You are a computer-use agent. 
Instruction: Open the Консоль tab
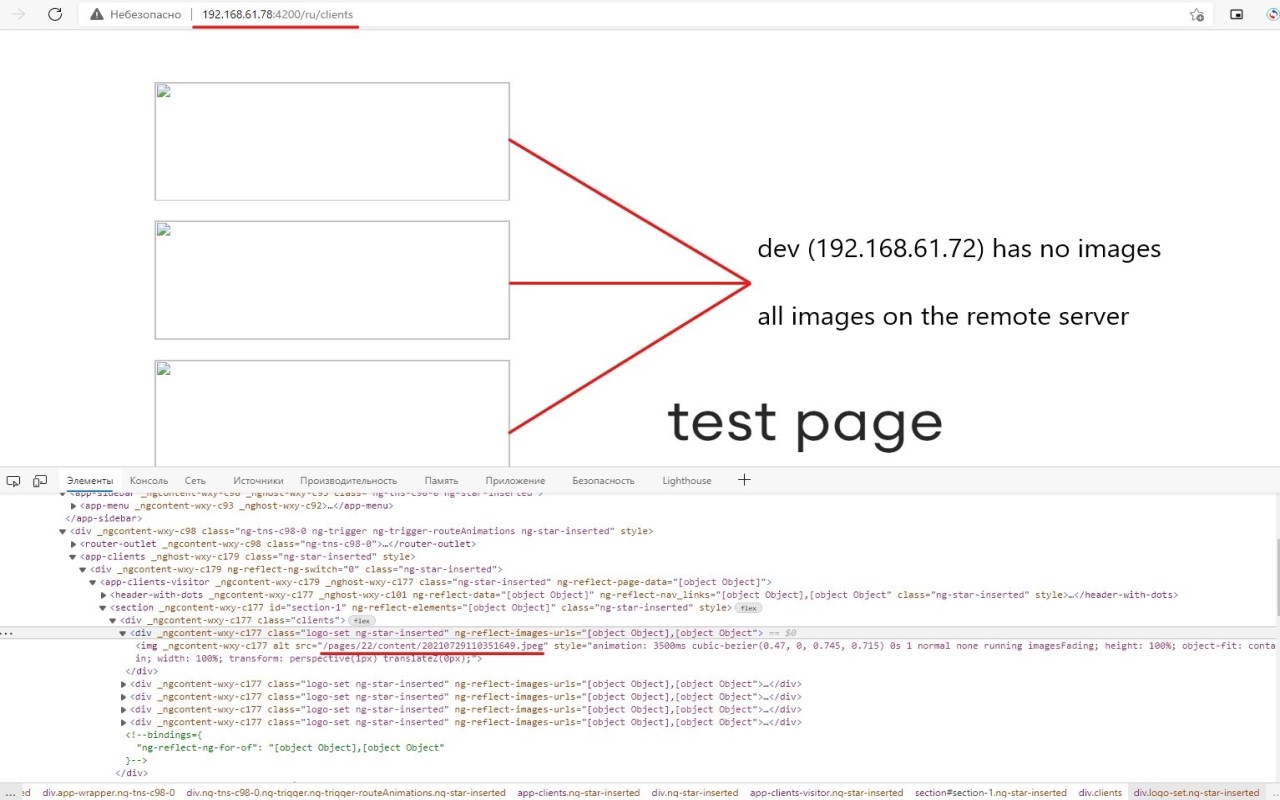coord(149,481)
